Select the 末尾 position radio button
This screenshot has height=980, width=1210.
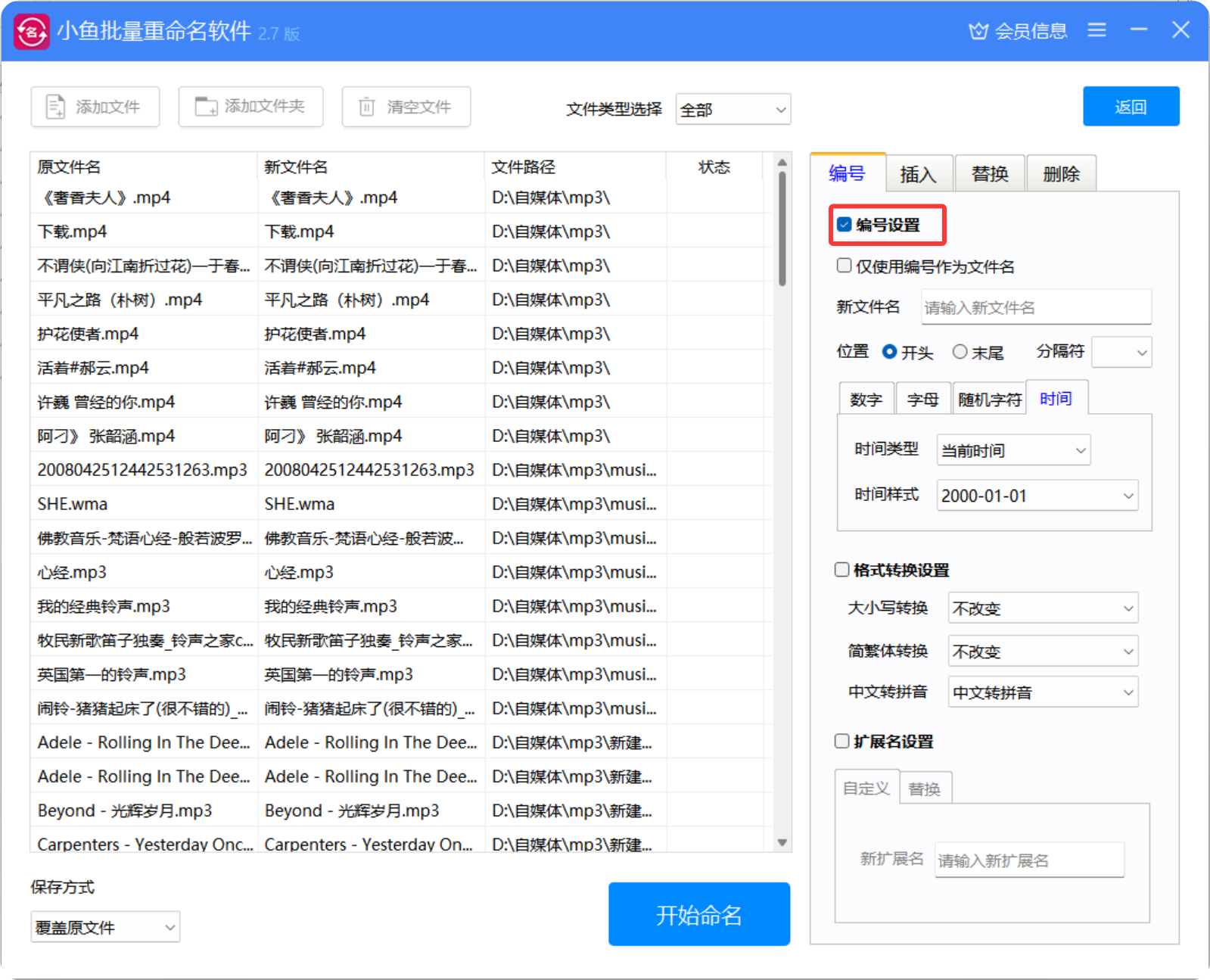pos(960,352)
